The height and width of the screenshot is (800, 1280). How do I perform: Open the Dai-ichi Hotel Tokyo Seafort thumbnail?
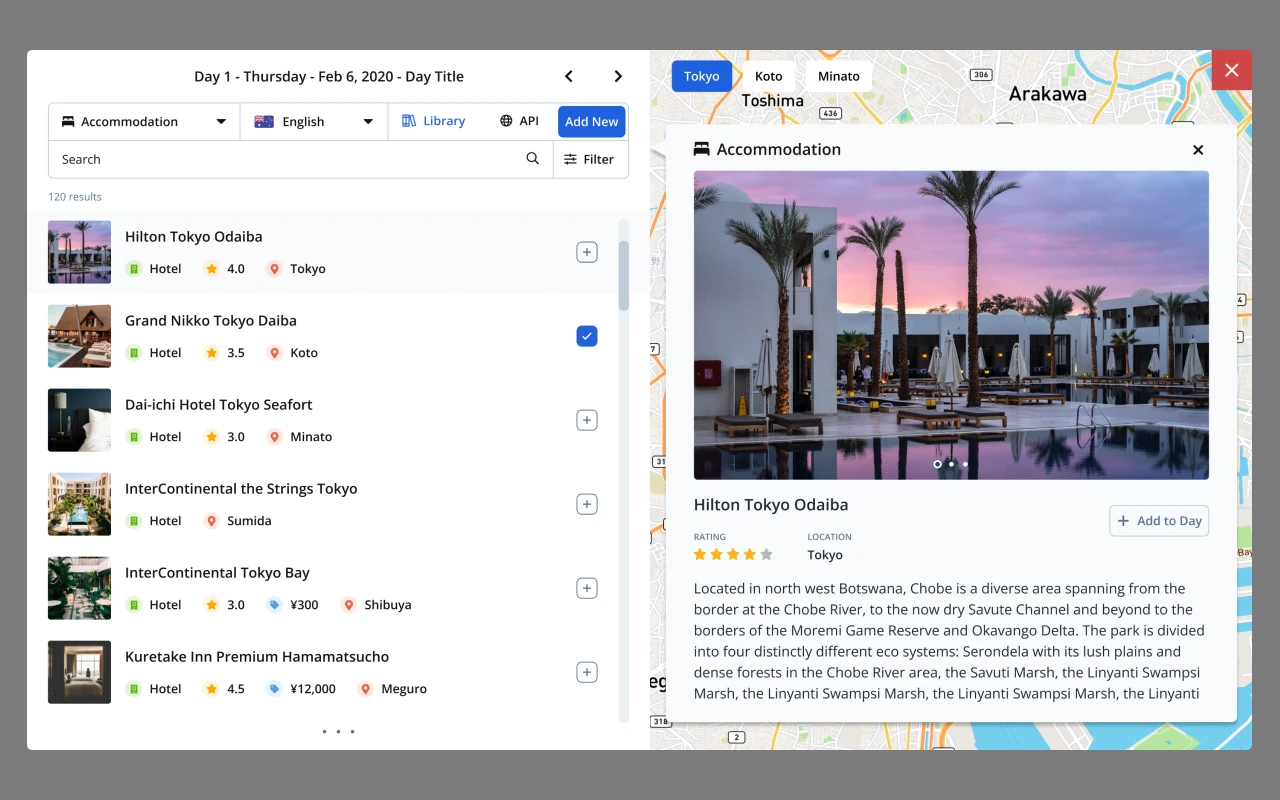[79, 420]
